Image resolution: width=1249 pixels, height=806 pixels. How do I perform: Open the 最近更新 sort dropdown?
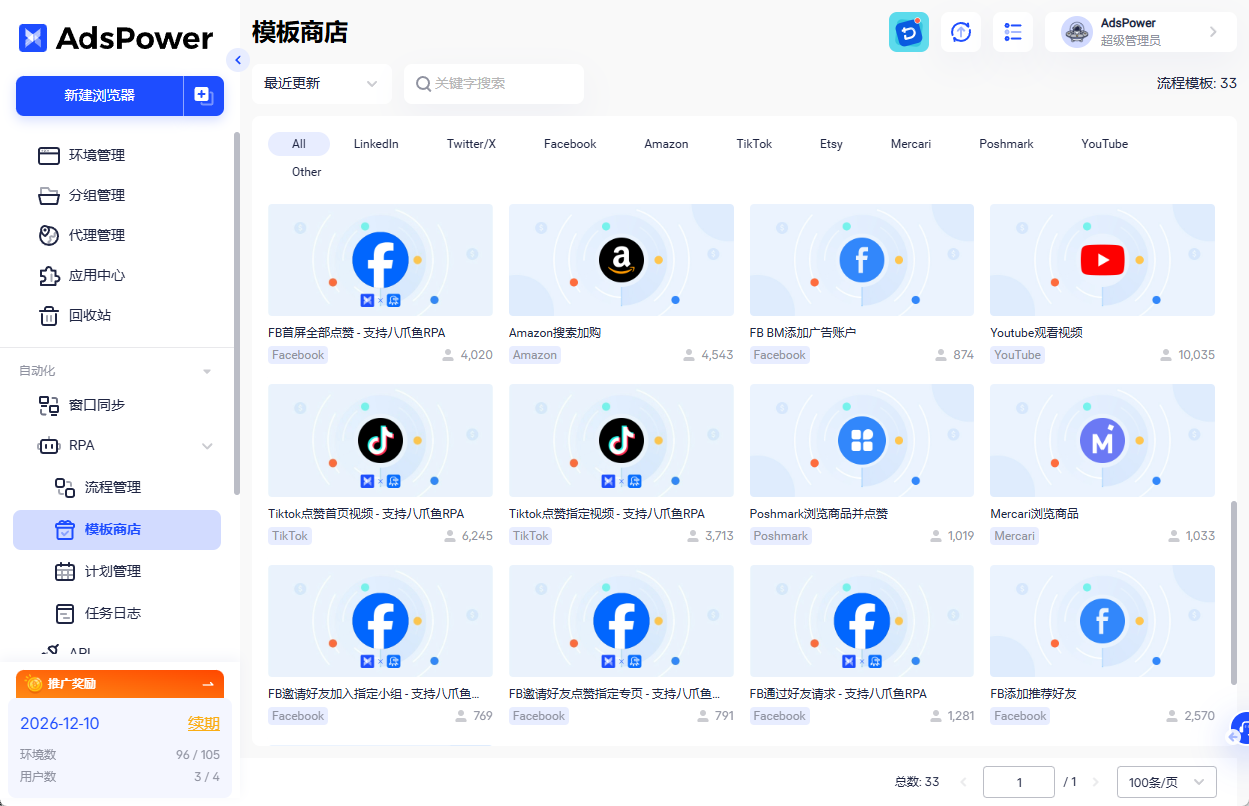[x=321, y=84]
